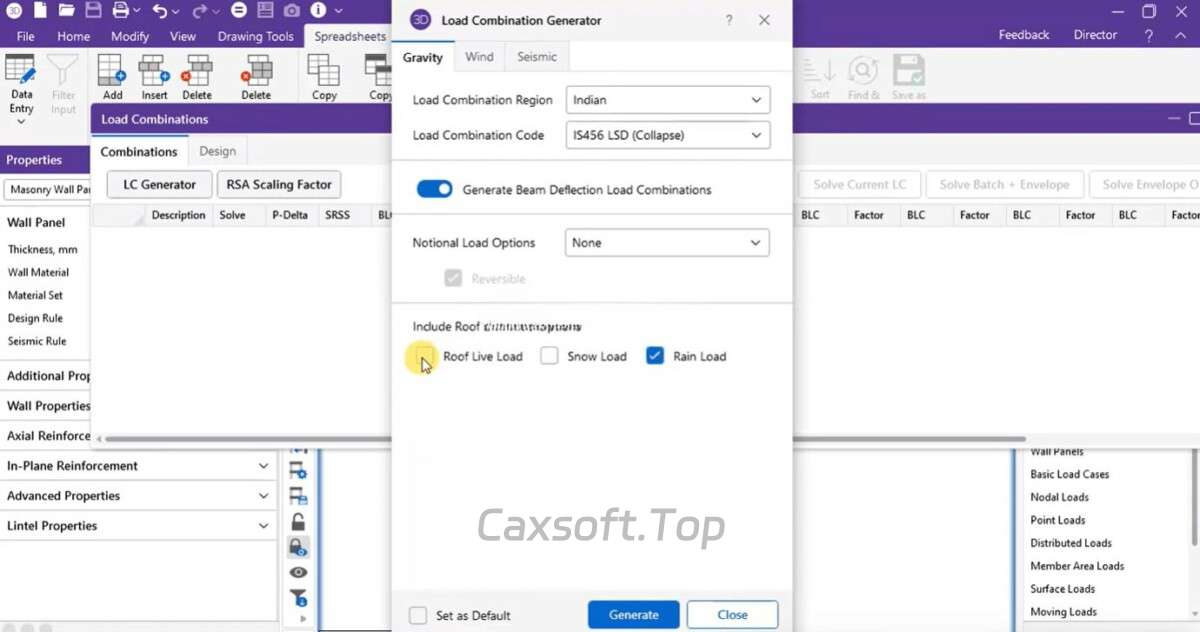Click the Add row spreadsheet icon
The height and width of the screenshot is (632, 1200).
tap(112, 74)
